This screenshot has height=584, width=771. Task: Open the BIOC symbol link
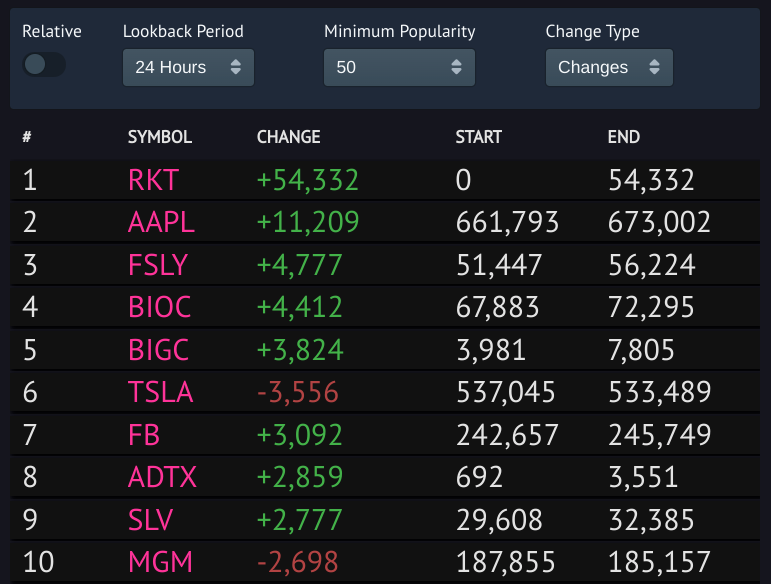(159, 307)
